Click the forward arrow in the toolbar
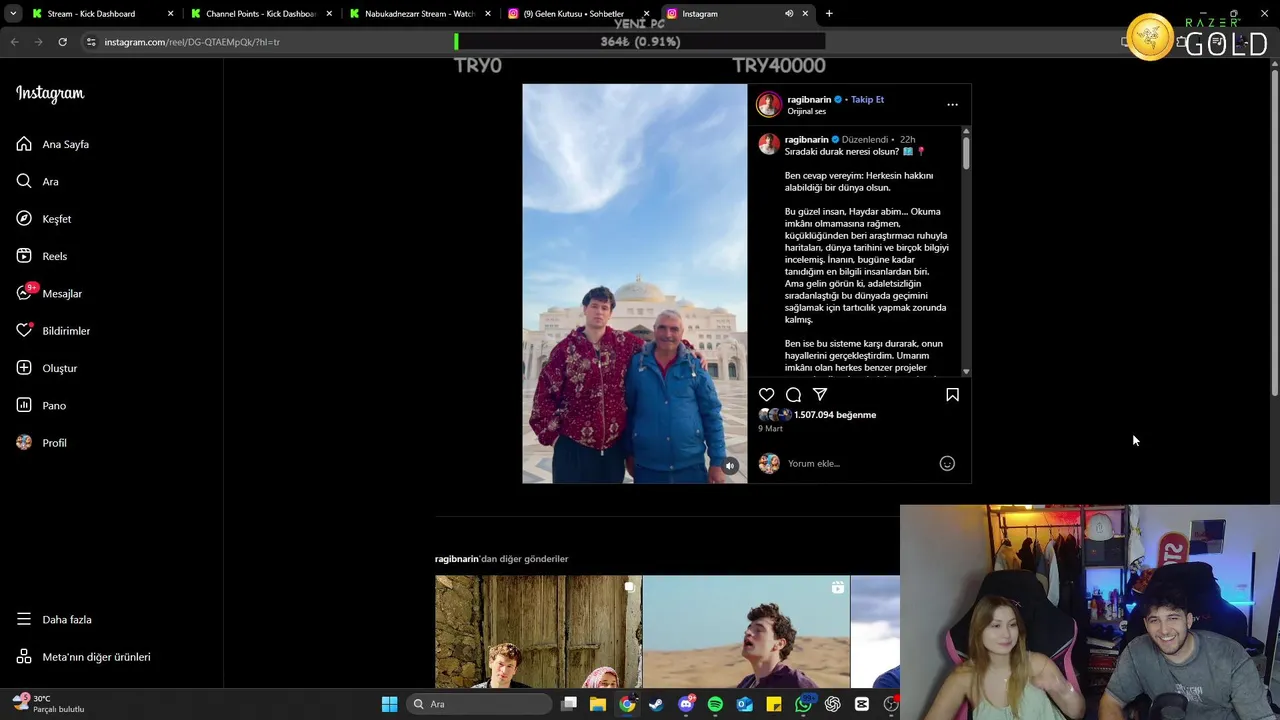This screenshot has width=1280, height=720. (x=38, y=42)
